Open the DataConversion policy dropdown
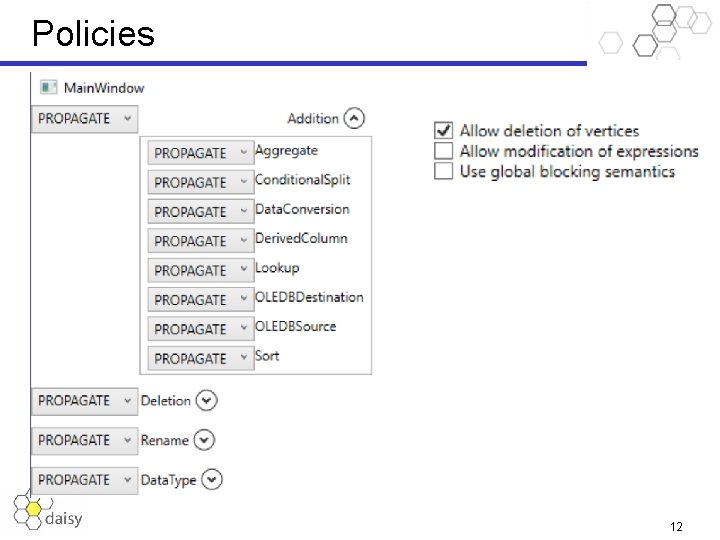The image size is (720, 540). [x=200, y=212]
